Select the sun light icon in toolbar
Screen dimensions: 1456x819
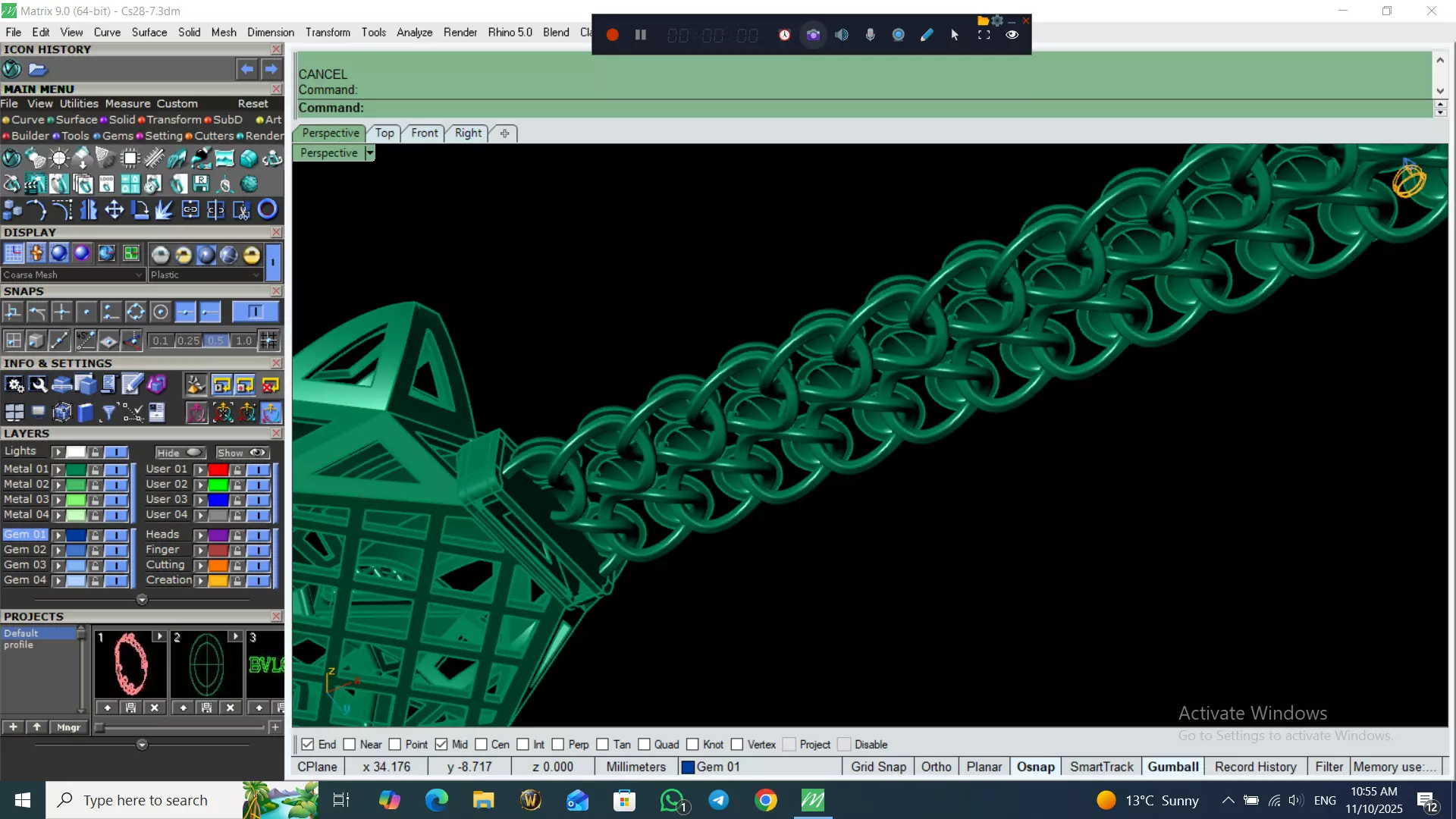(x=59, y=158)
